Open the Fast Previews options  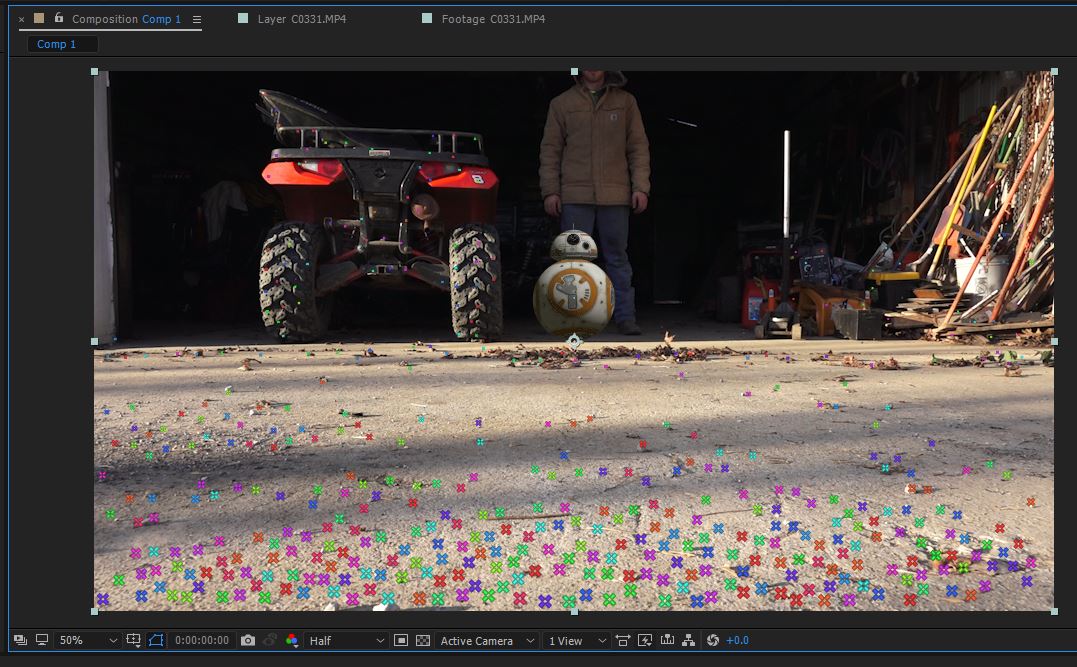coord(646,641)
